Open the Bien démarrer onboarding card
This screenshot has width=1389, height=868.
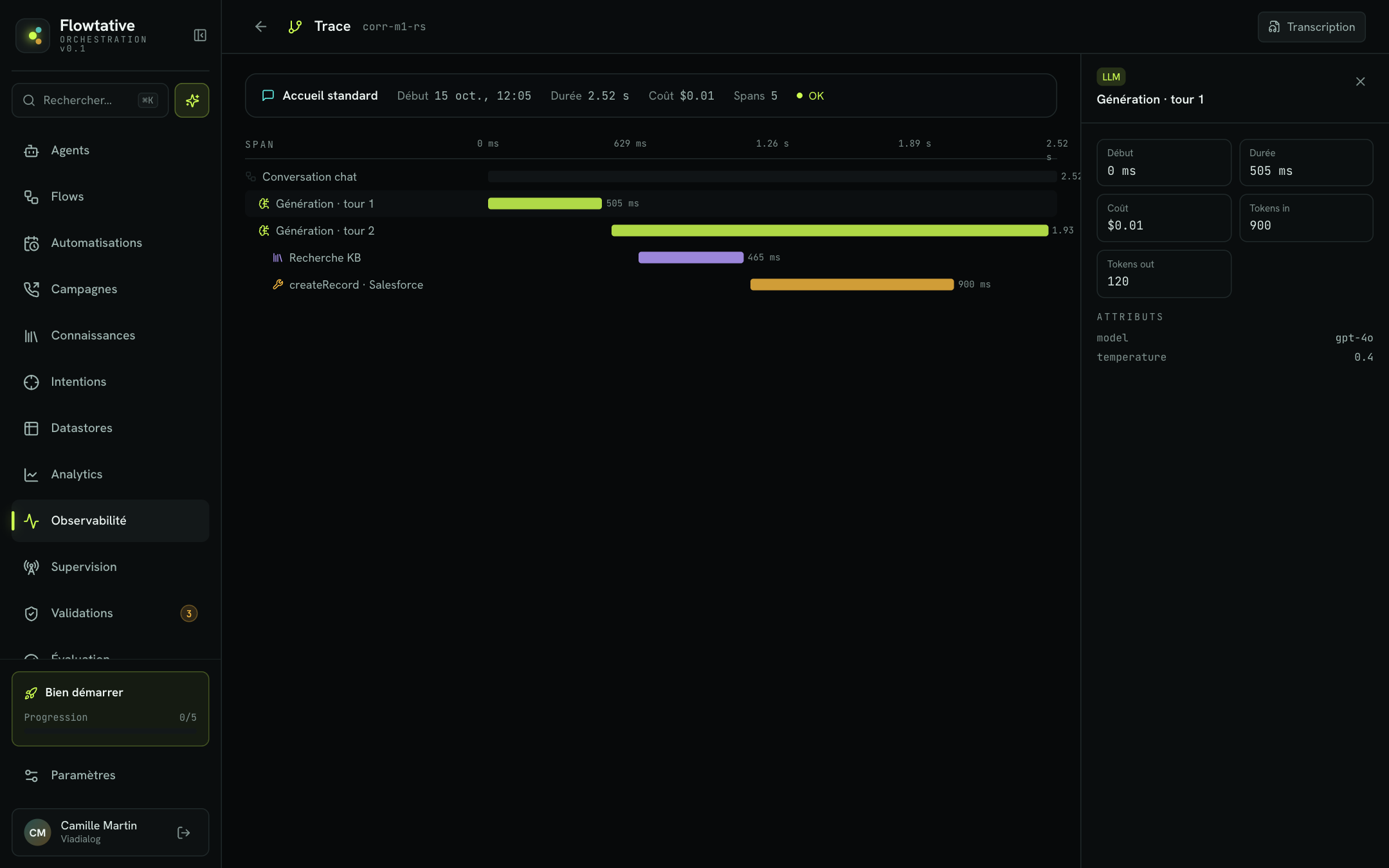[x=110, y=709]
